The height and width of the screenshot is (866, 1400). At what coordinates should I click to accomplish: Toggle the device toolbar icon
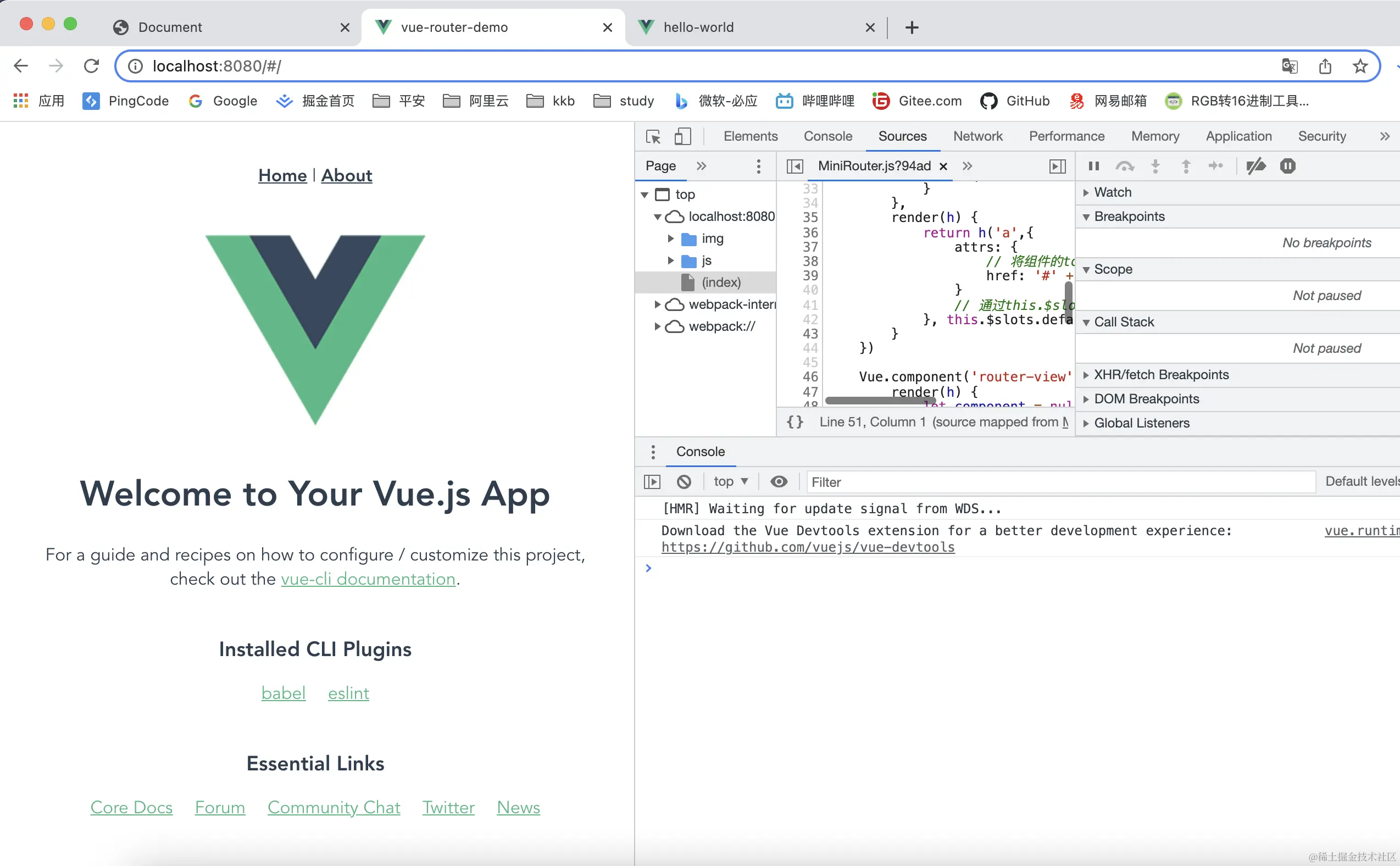[682, 136]
